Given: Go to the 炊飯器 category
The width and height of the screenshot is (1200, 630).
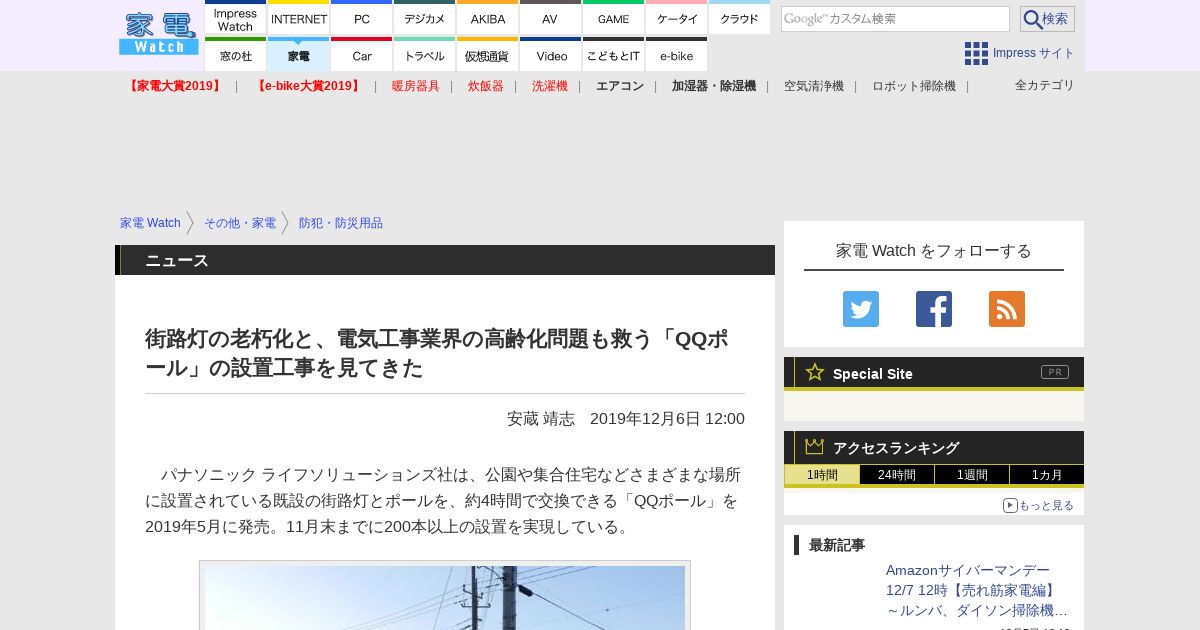Looking at the screenshot, I should pos(486,86).
